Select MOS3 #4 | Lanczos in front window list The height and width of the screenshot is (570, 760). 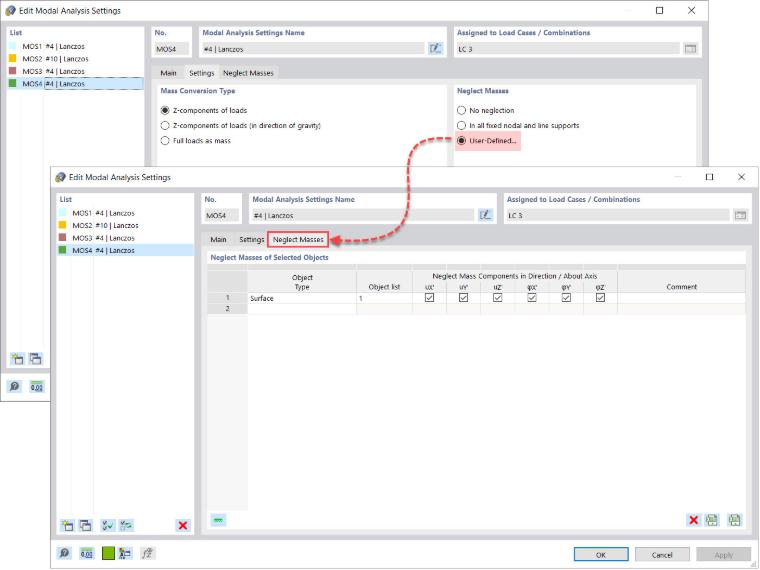[125, 238]
